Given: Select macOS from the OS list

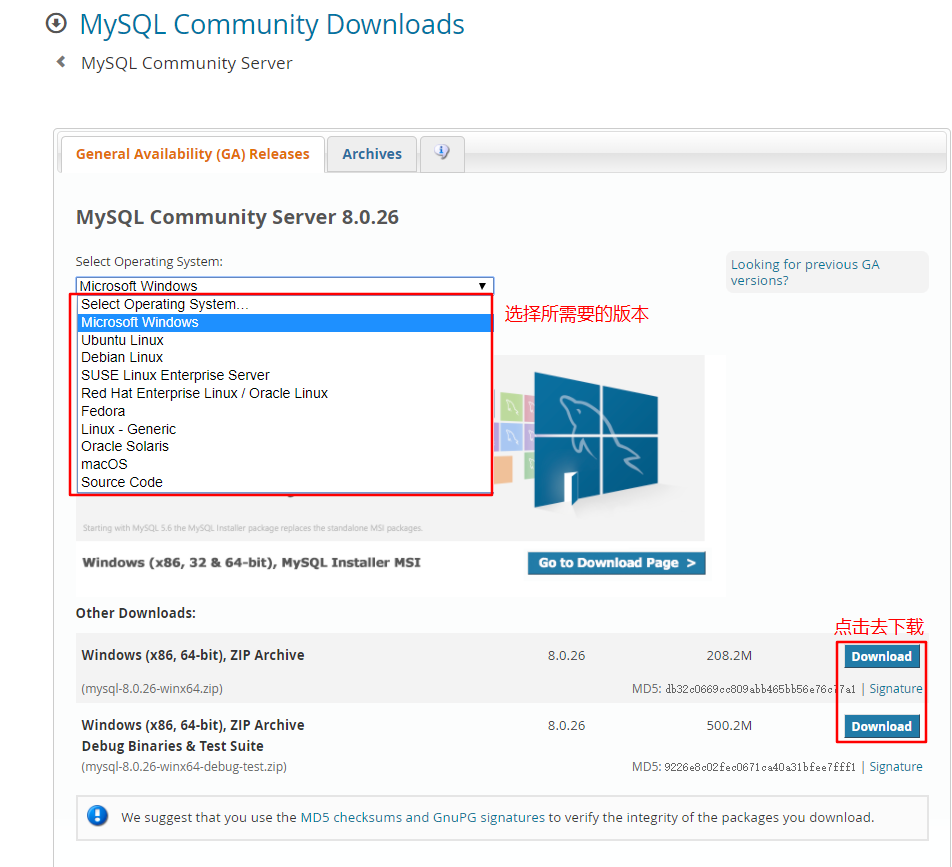Looking at the screenshot, I should click(x=285, y=464).
